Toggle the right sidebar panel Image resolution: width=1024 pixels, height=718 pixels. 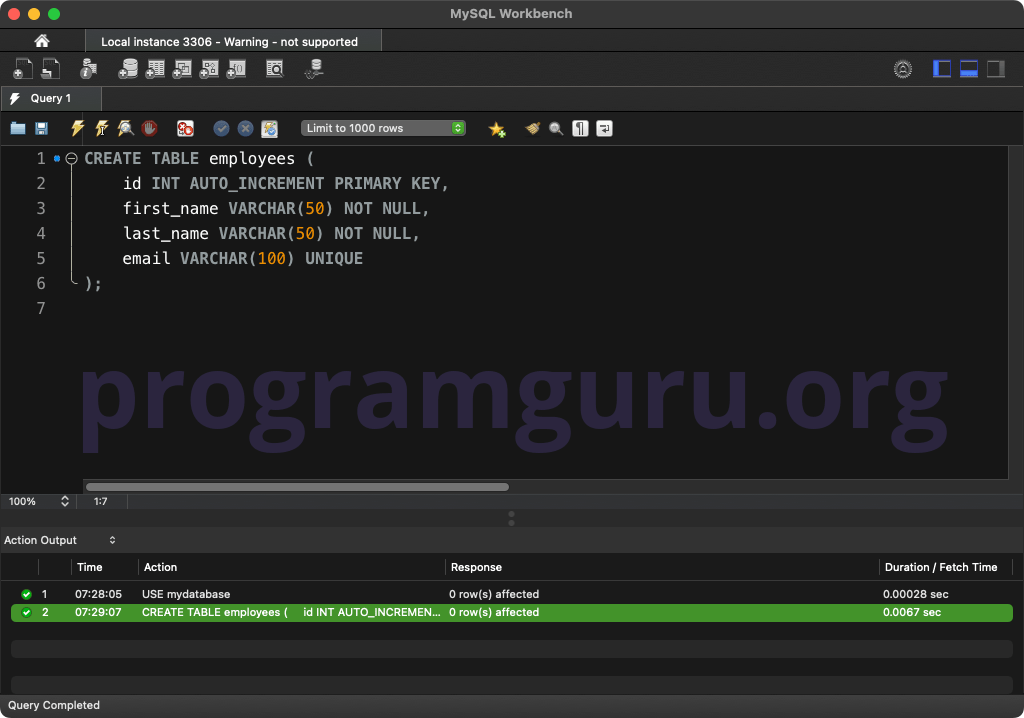tap(995, 69)
